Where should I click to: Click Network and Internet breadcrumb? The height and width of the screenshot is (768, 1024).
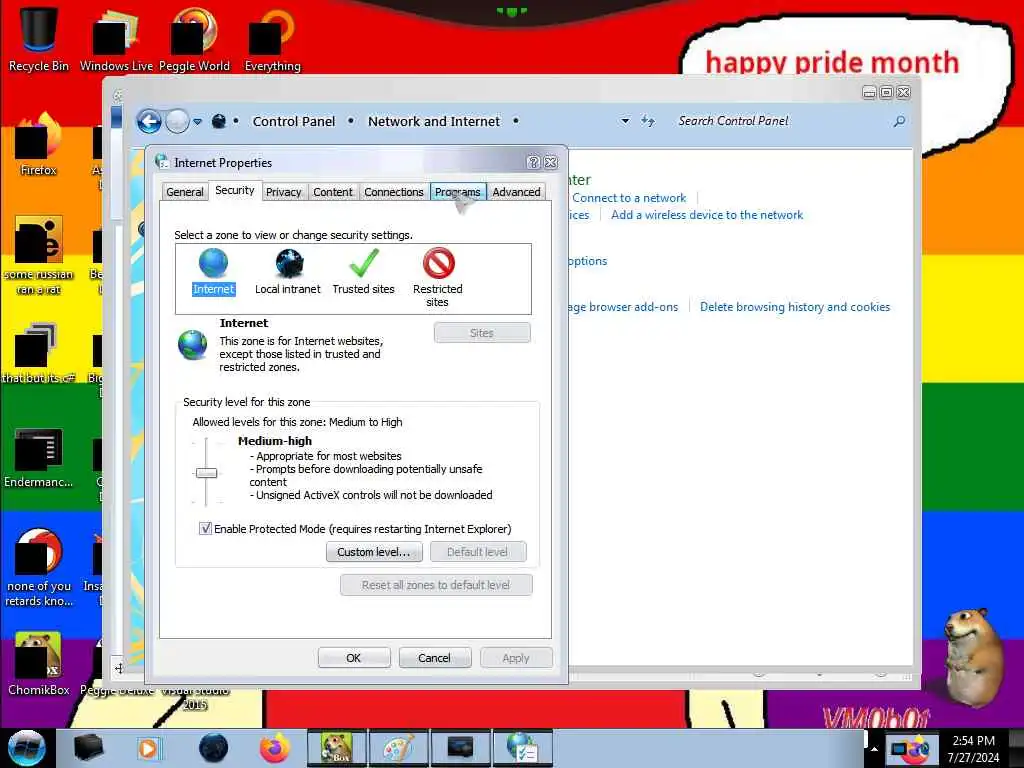pos(434,121)
